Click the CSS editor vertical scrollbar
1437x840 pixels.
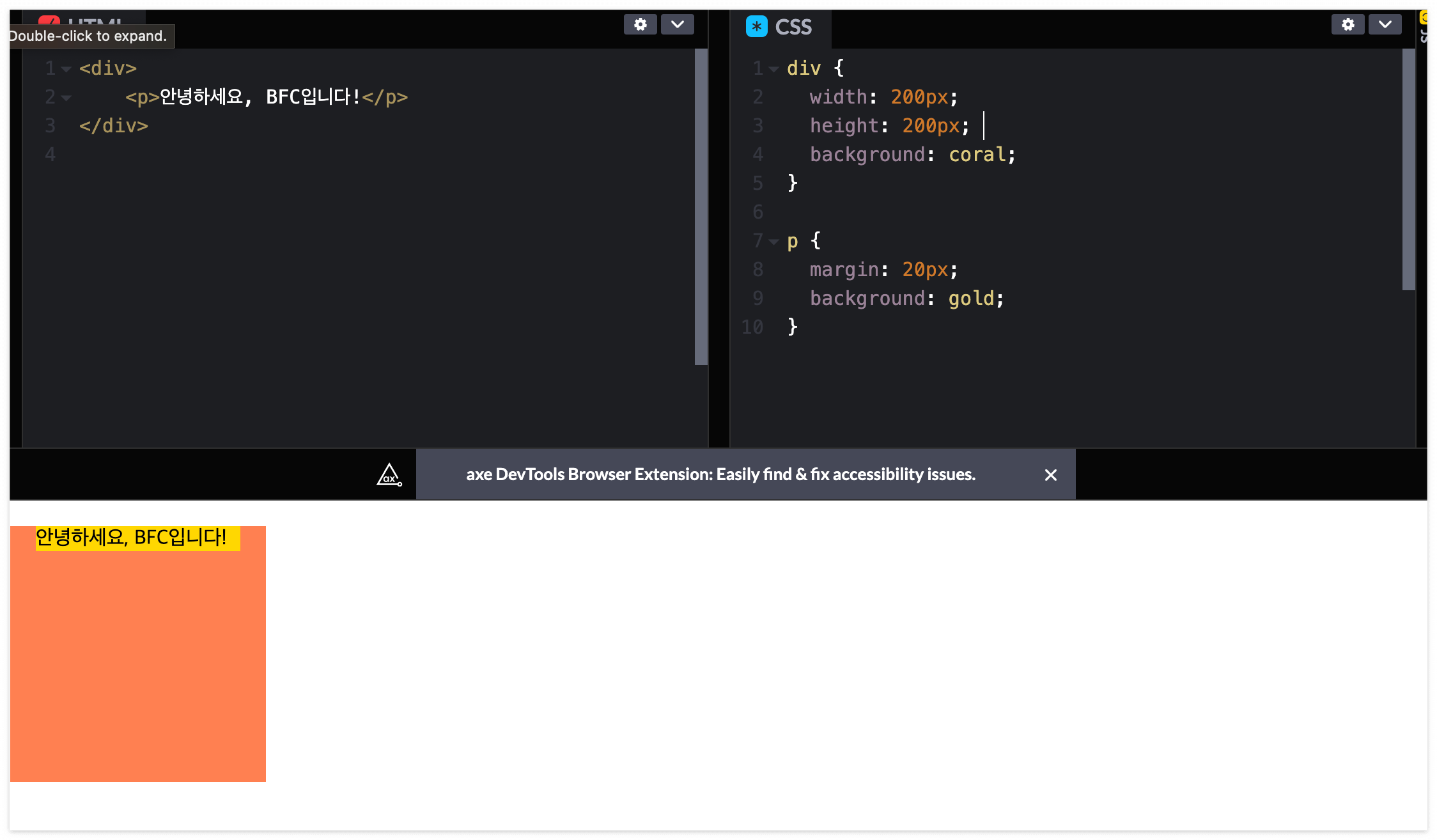click(x=1408, y=169)
